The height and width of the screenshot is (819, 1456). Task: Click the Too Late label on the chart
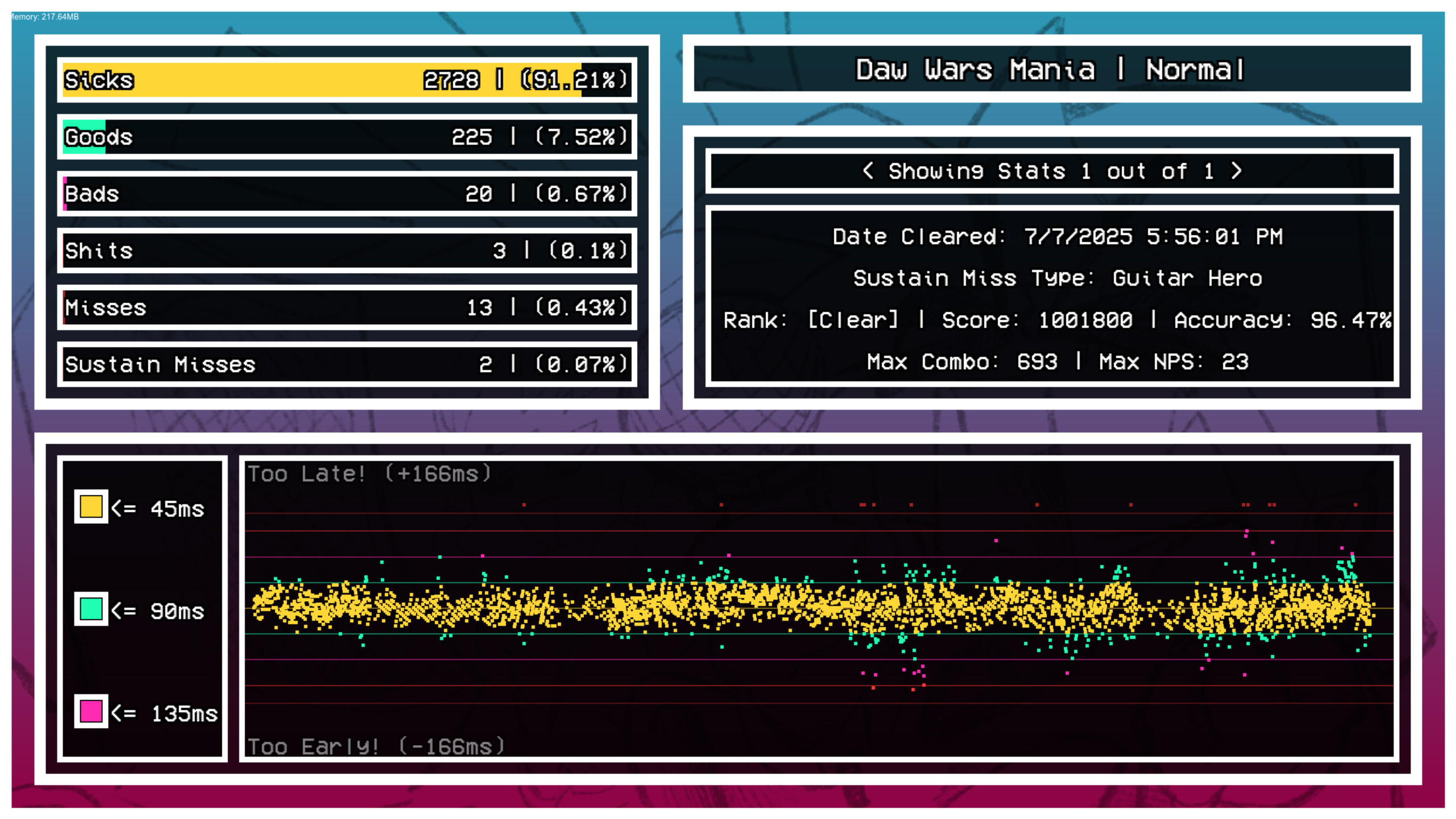pyautogui.click(x=367, y=473)
